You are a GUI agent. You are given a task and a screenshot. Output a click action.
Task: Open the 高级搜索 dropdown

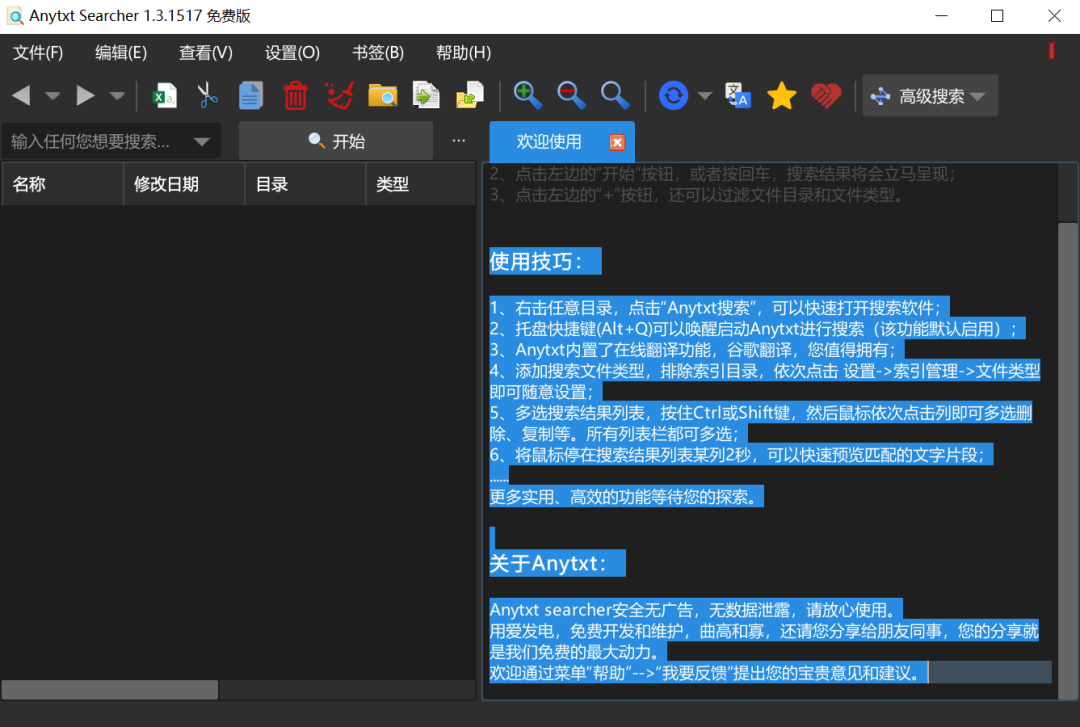930,96
